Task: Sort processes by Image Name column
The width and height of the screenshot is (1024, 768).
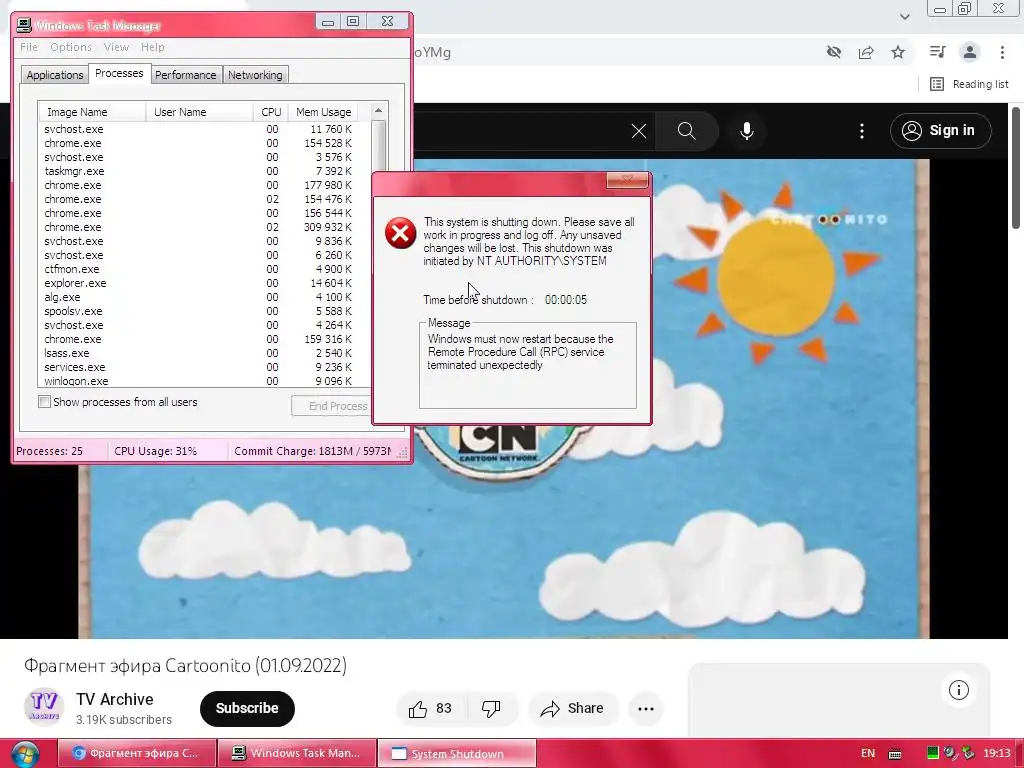Action: (x=92, y=112)
